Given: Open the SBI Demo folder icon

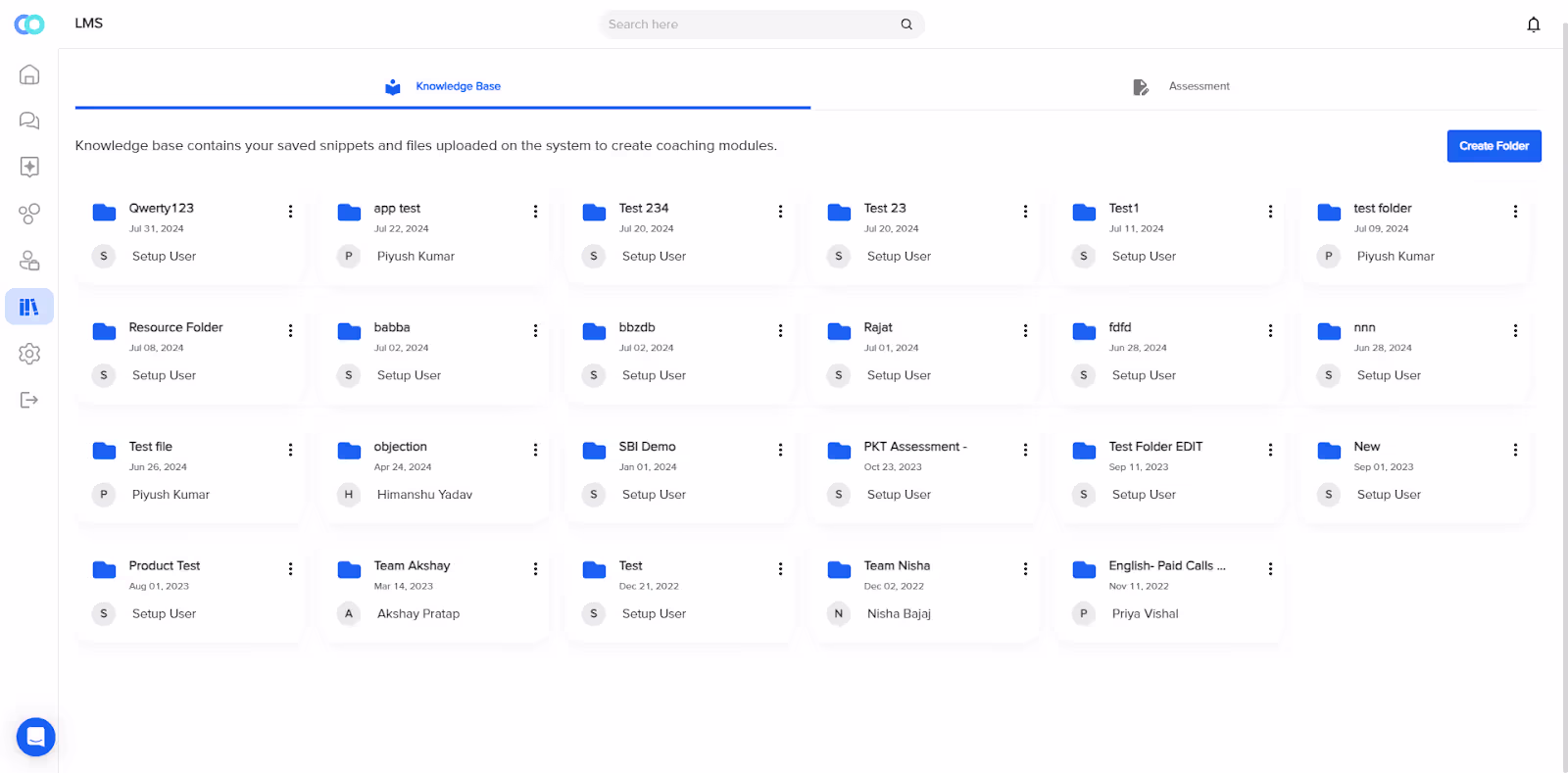Looking at the screenshot, I should [594, 451].
